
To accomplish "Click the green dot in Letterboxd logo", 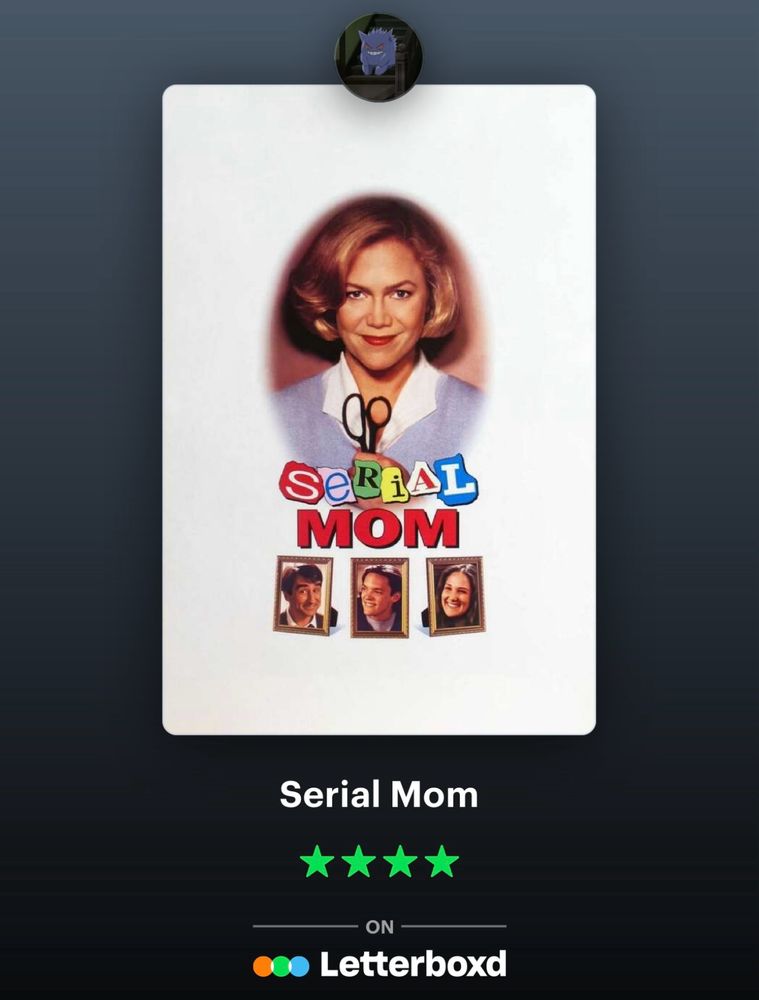I will click(x=281, y=966).
